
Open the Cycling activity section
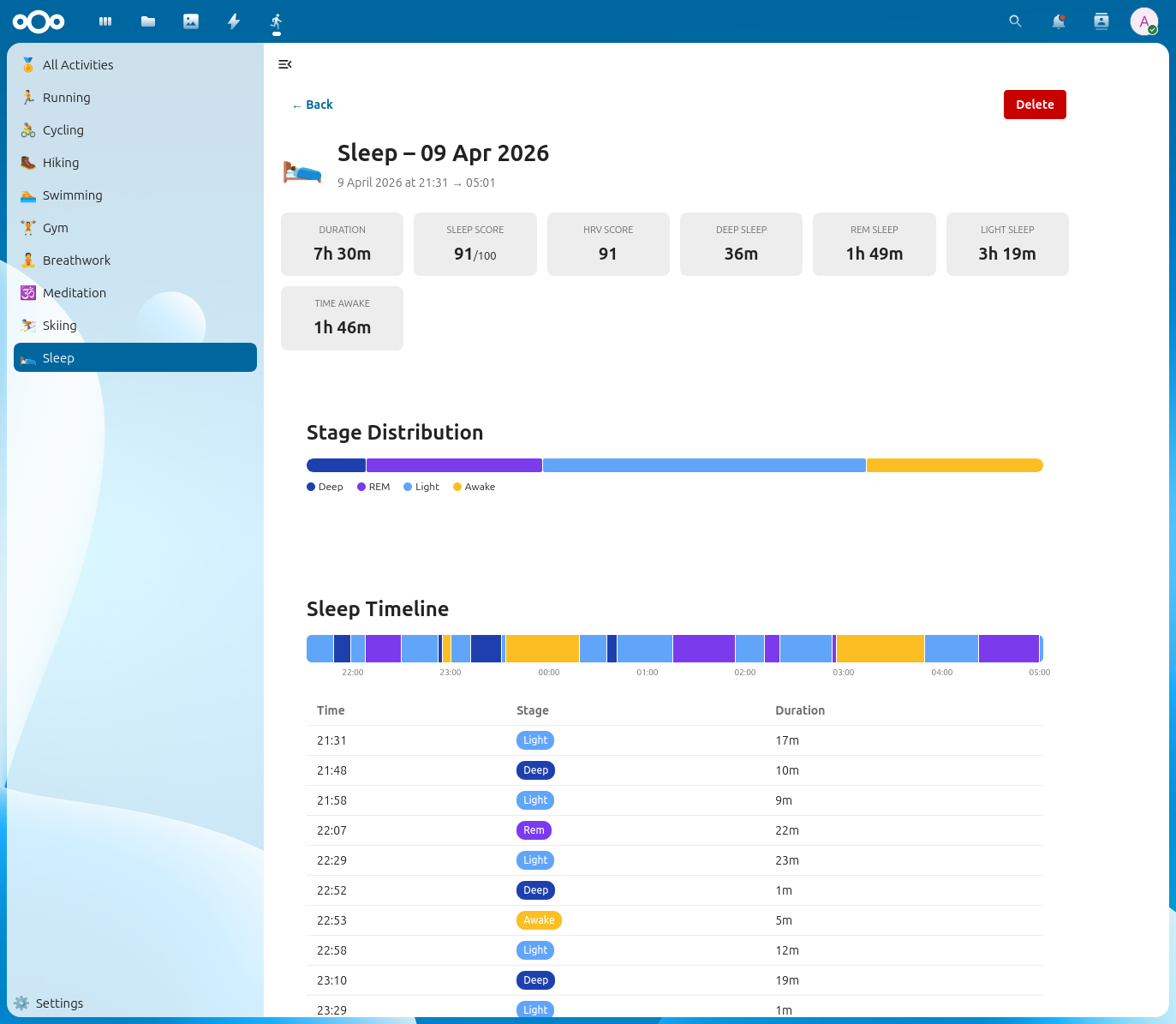(63, 129)
